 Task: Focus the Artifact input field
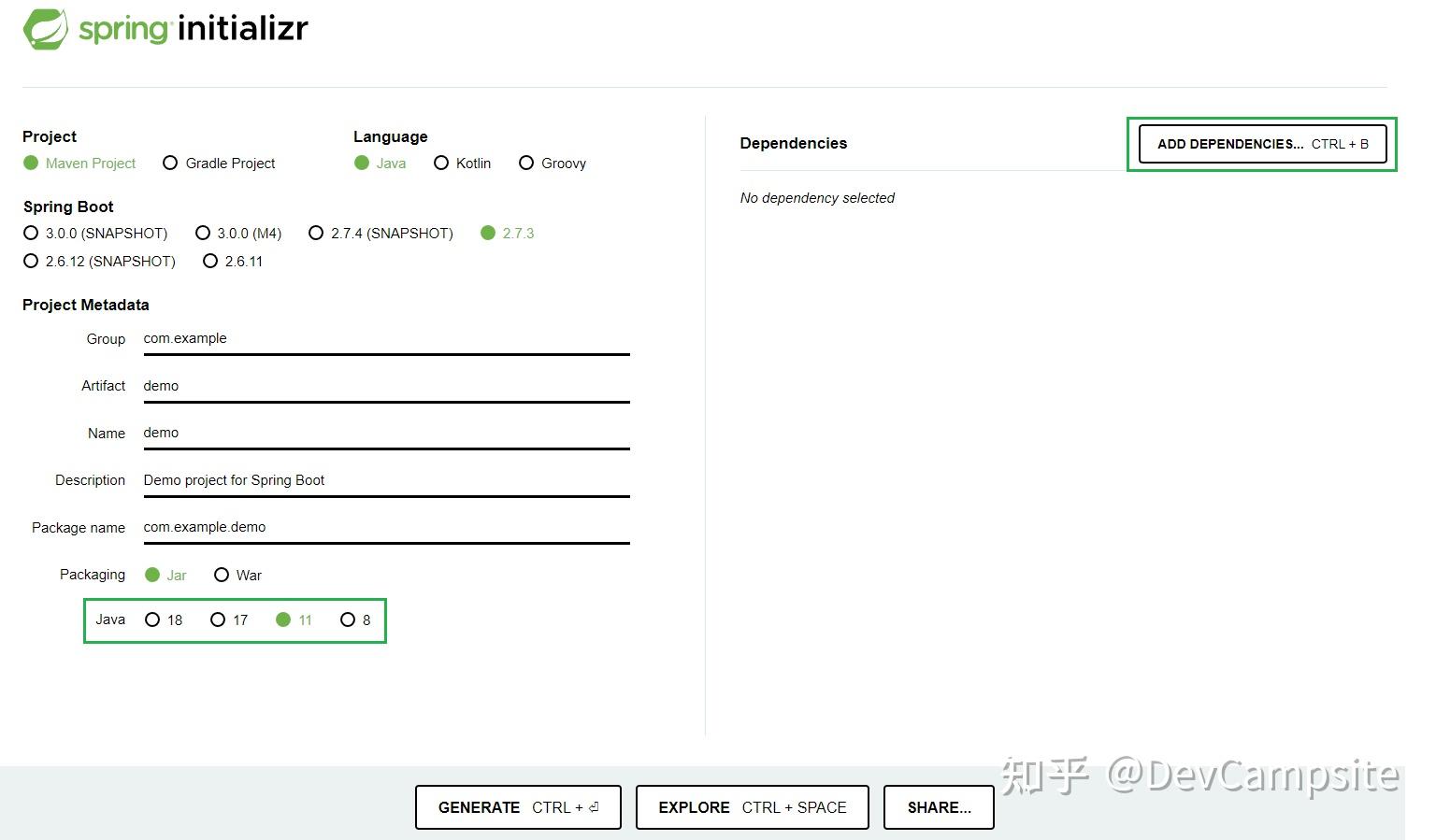click(386, 387)
